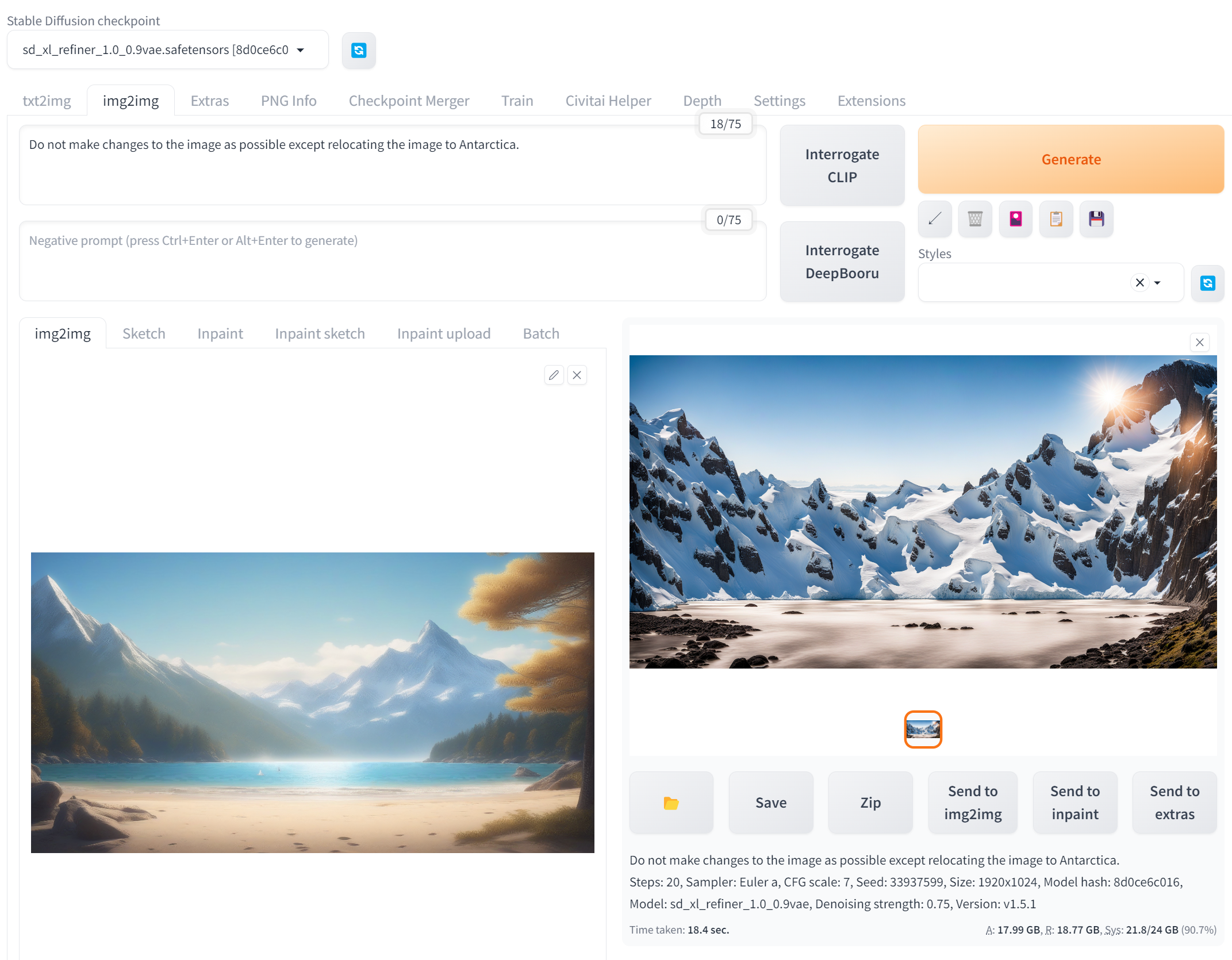Switch to the Depth tab

tap(702, 101)
